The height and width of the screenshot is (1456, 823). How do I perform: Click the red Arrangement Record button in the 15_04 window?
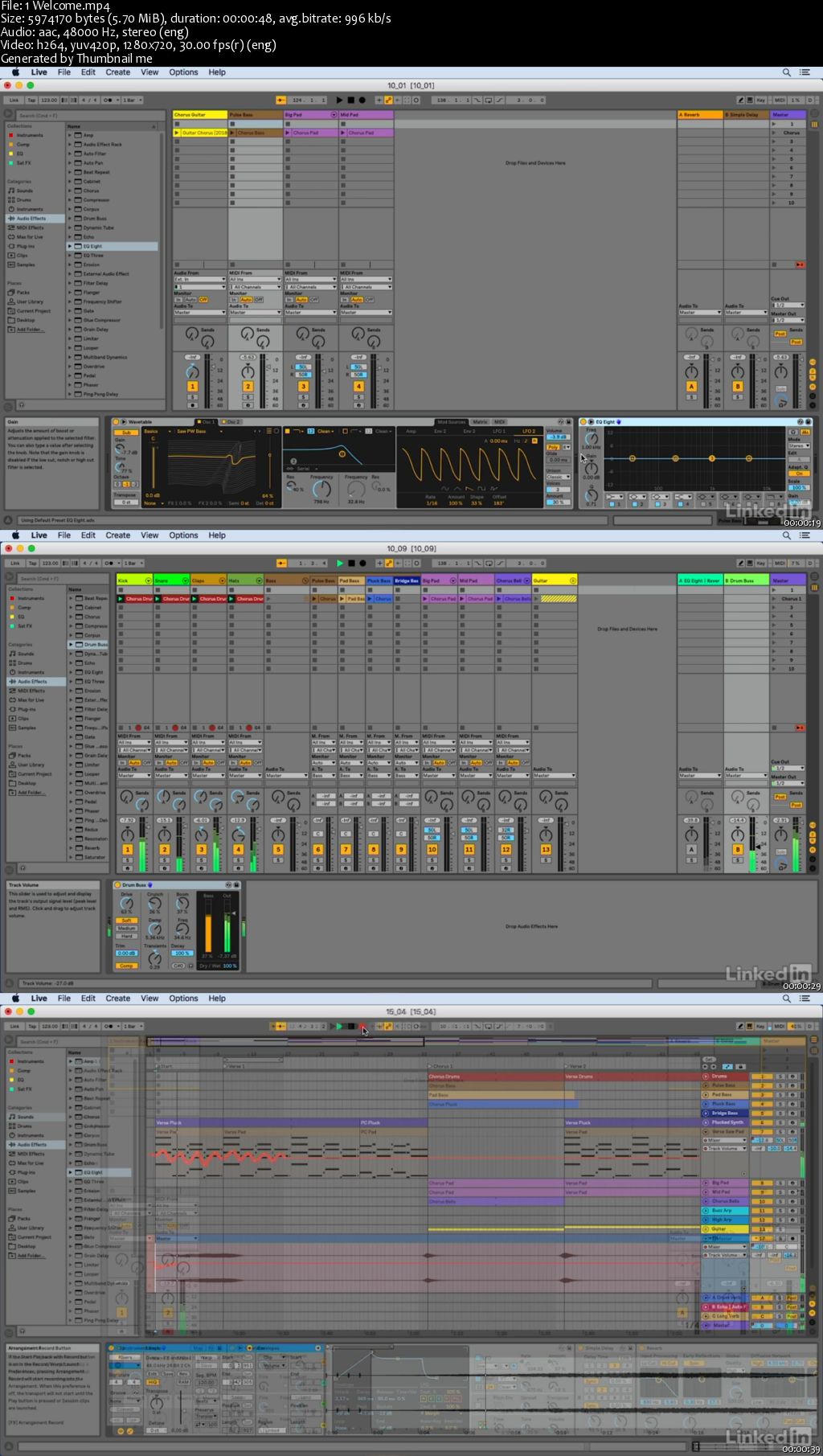tap(362, 1027)
